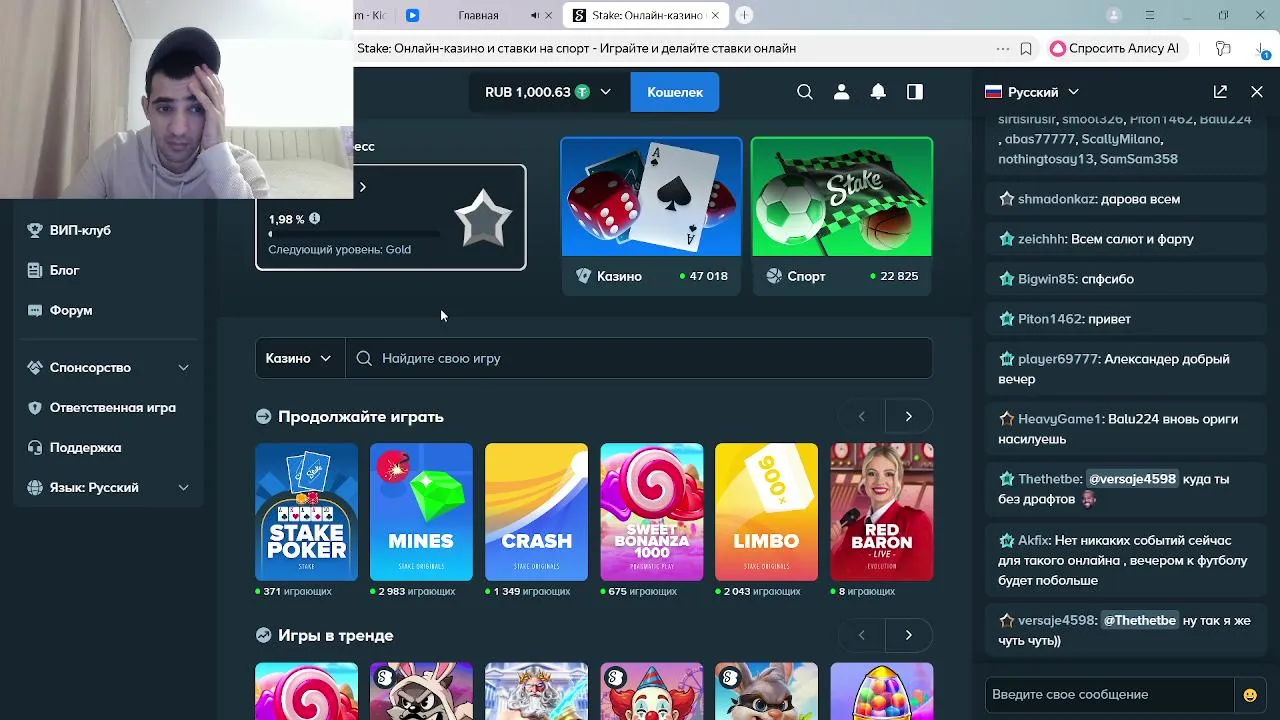This screenshot has height=720, width=1280.
Task: Click the VIP level star icon
Action: (x=483, y=218)
